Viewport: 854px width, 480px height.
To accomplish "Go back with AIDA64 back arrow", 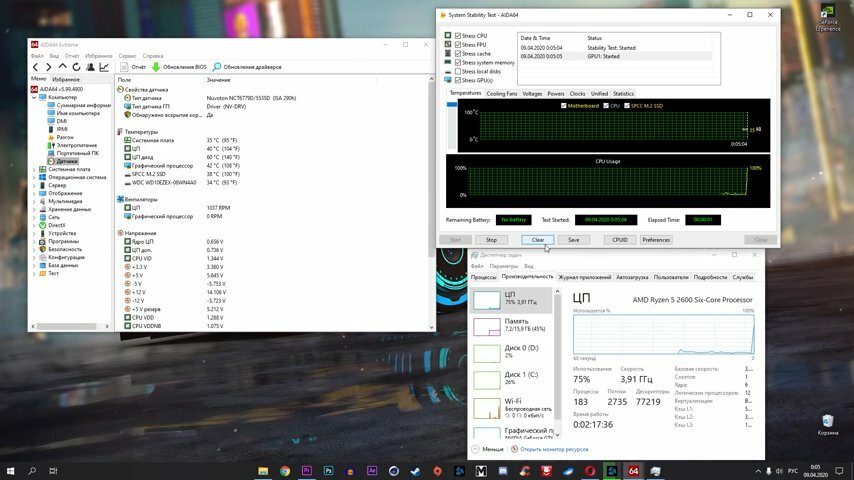I will 35,67.
